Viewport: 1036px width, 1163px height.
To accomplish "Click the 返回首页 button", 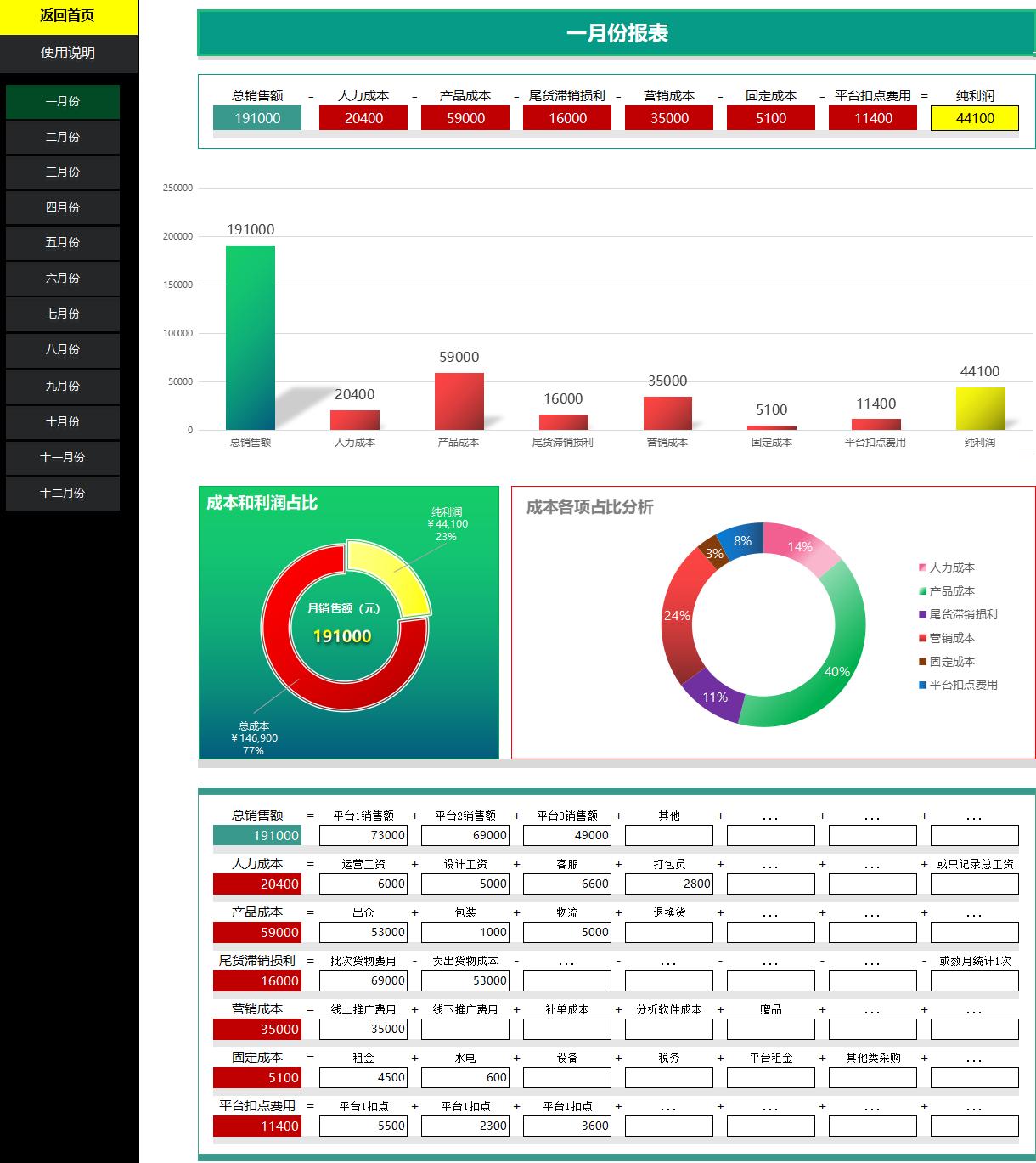I will 65,14.
